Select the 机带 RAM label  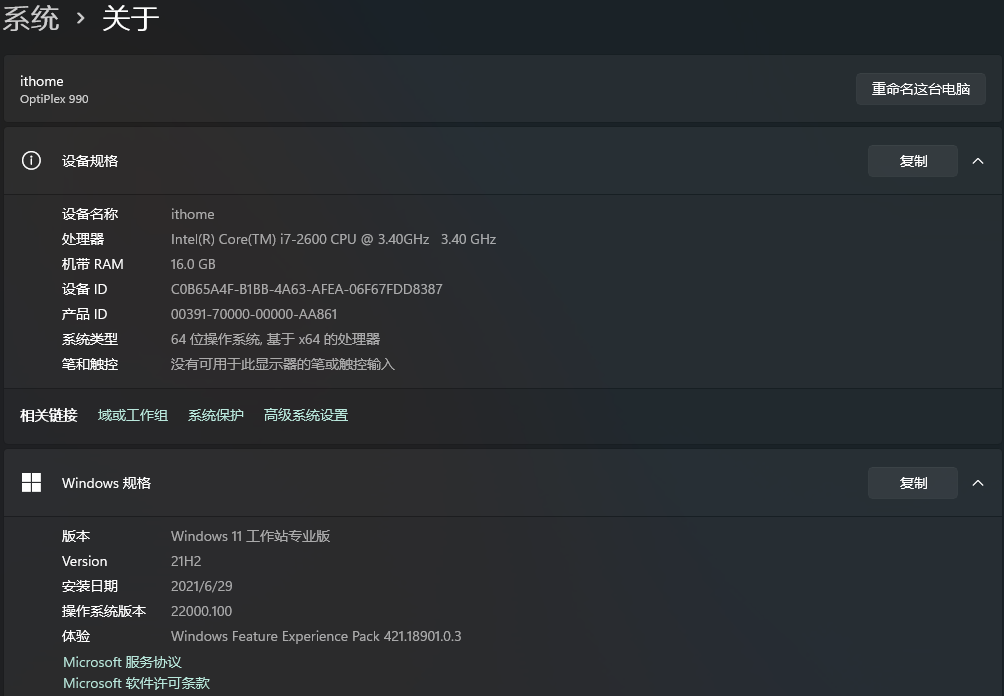tap(92, 264)
